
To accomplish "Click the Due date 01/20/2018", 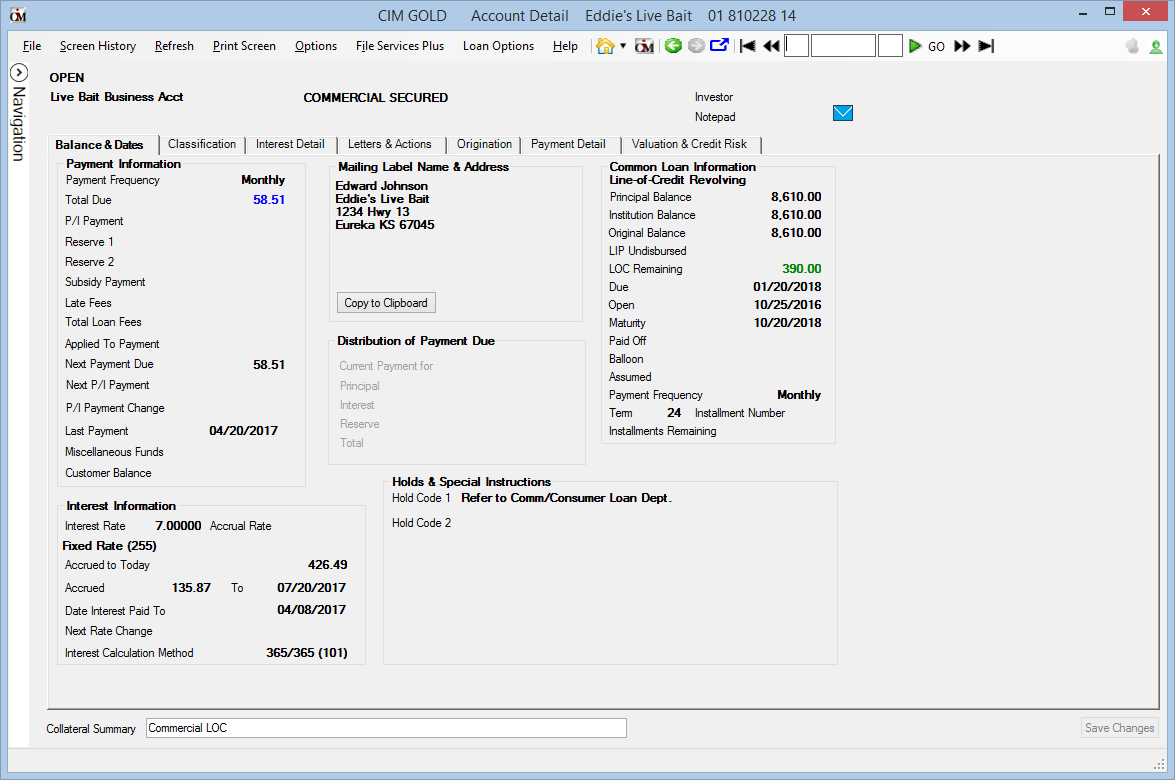I will [788, 287].
